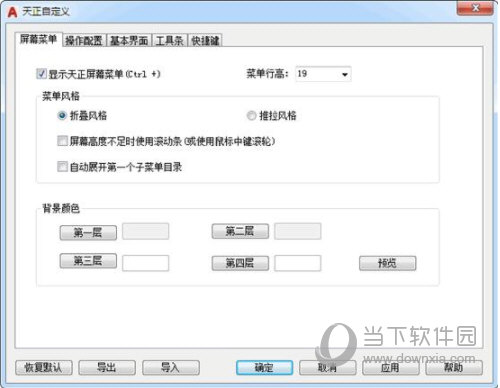Enable 屏幕高度不足时使用滚动条 checkbox
Image resolution: width=500 pixels, height=388 pixels.
pos(62,141)
